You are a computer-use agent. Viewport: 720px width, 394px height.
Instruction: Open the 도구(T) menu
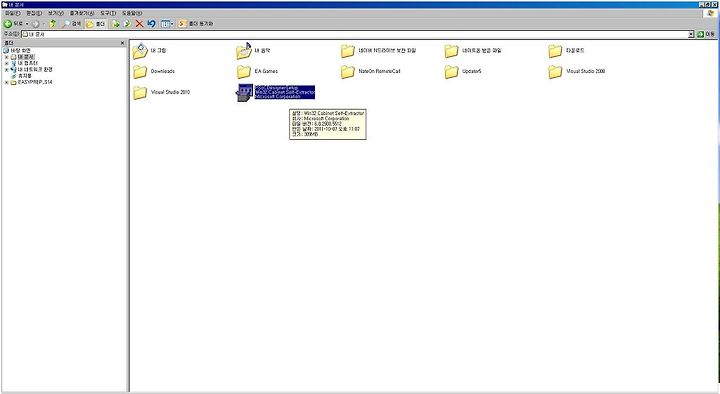pos(108,13)
